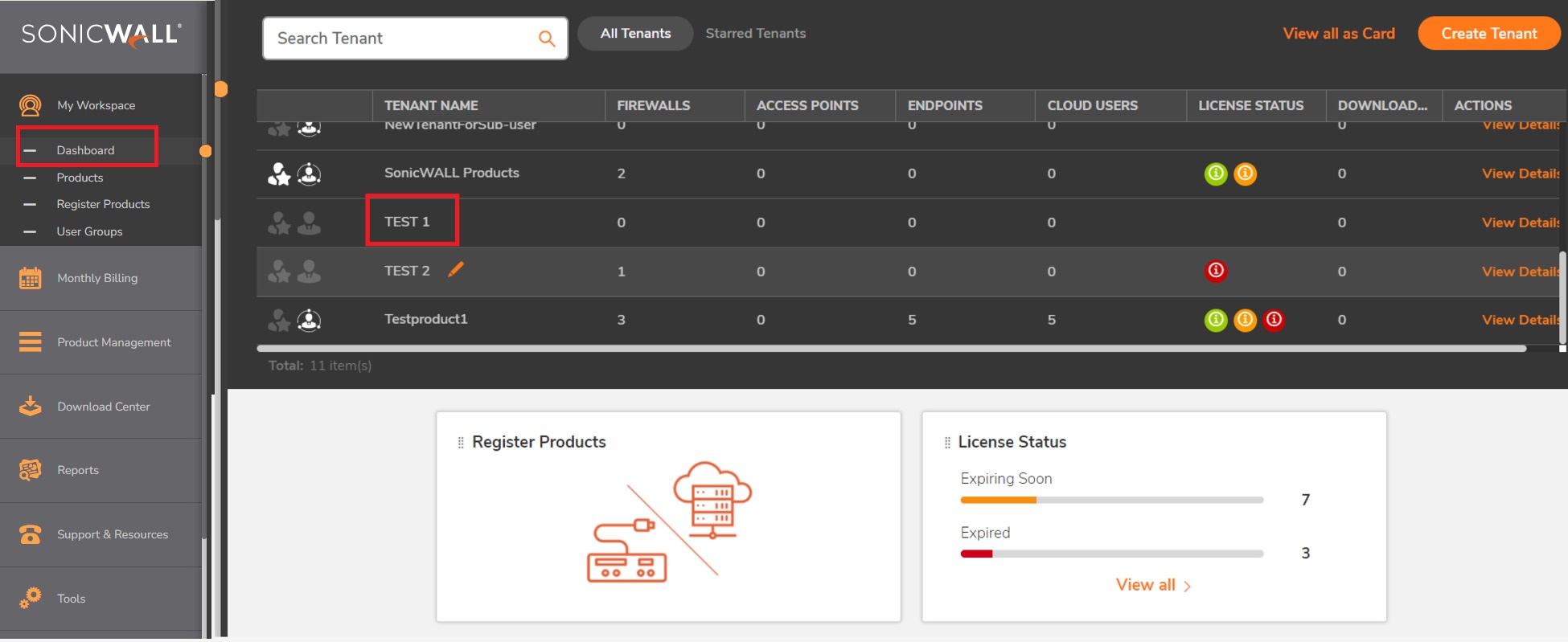Click inside the Search Tenant field
Viewport: 1568px width, 642px height.
click(x=402, y=39)
